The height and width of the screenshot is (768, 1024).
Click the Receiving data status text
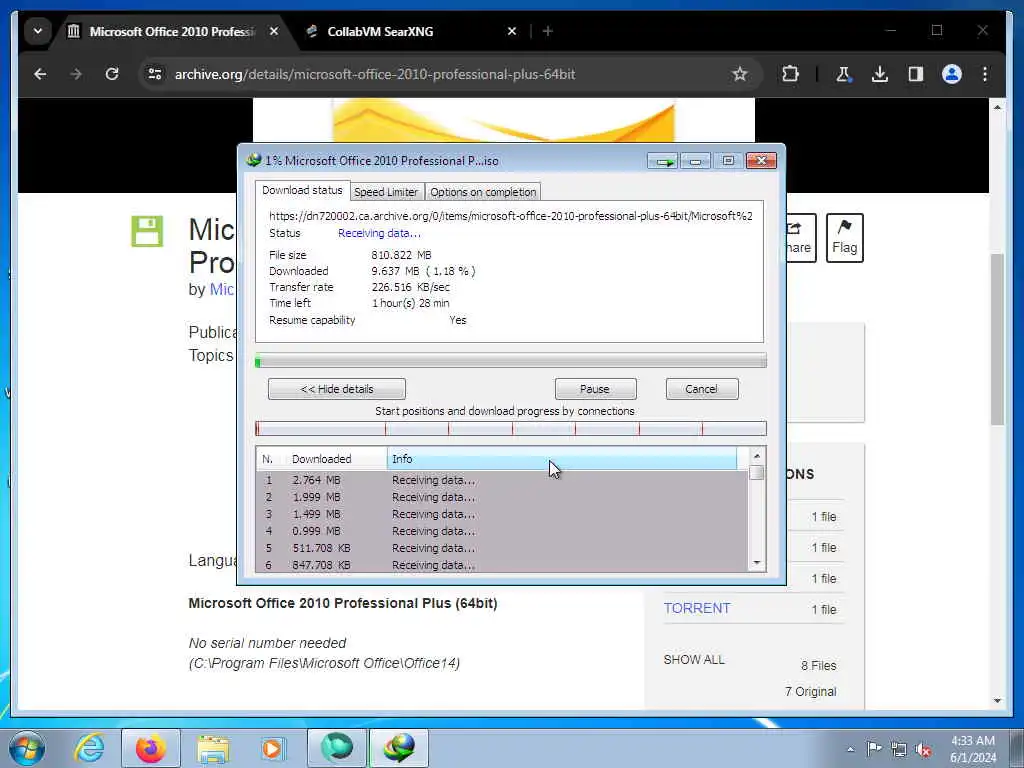[x=379, y=233]
